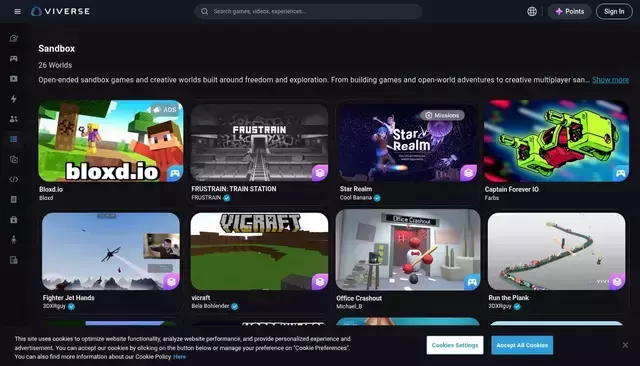Open creator 'Farbs' under Captain Forever IO

[492, 198]
